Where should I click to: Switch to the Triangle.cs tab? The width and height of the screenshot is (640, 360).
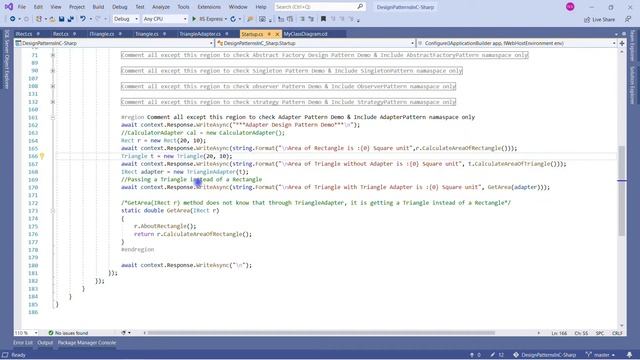[x=147, y=34]
